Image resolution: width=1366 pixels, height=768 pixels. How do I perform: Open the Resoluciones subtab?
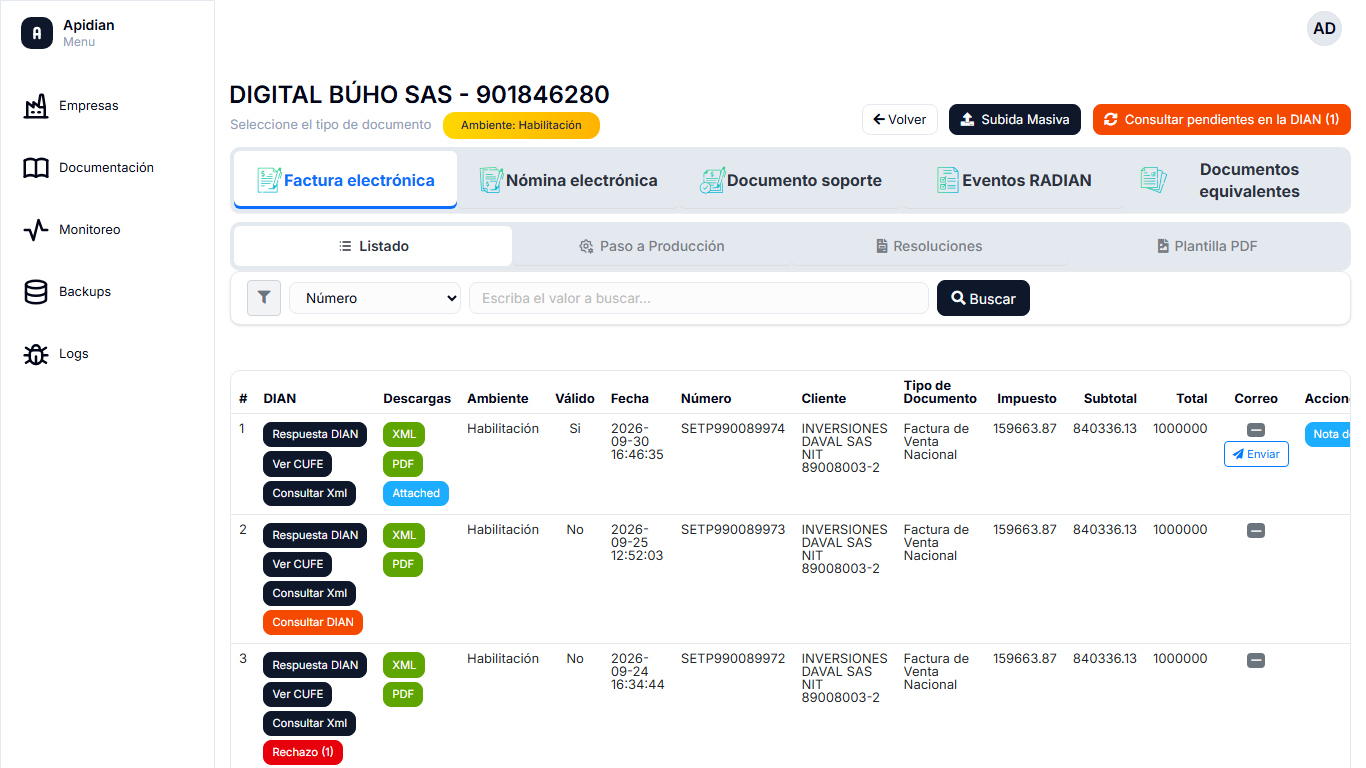929,246
